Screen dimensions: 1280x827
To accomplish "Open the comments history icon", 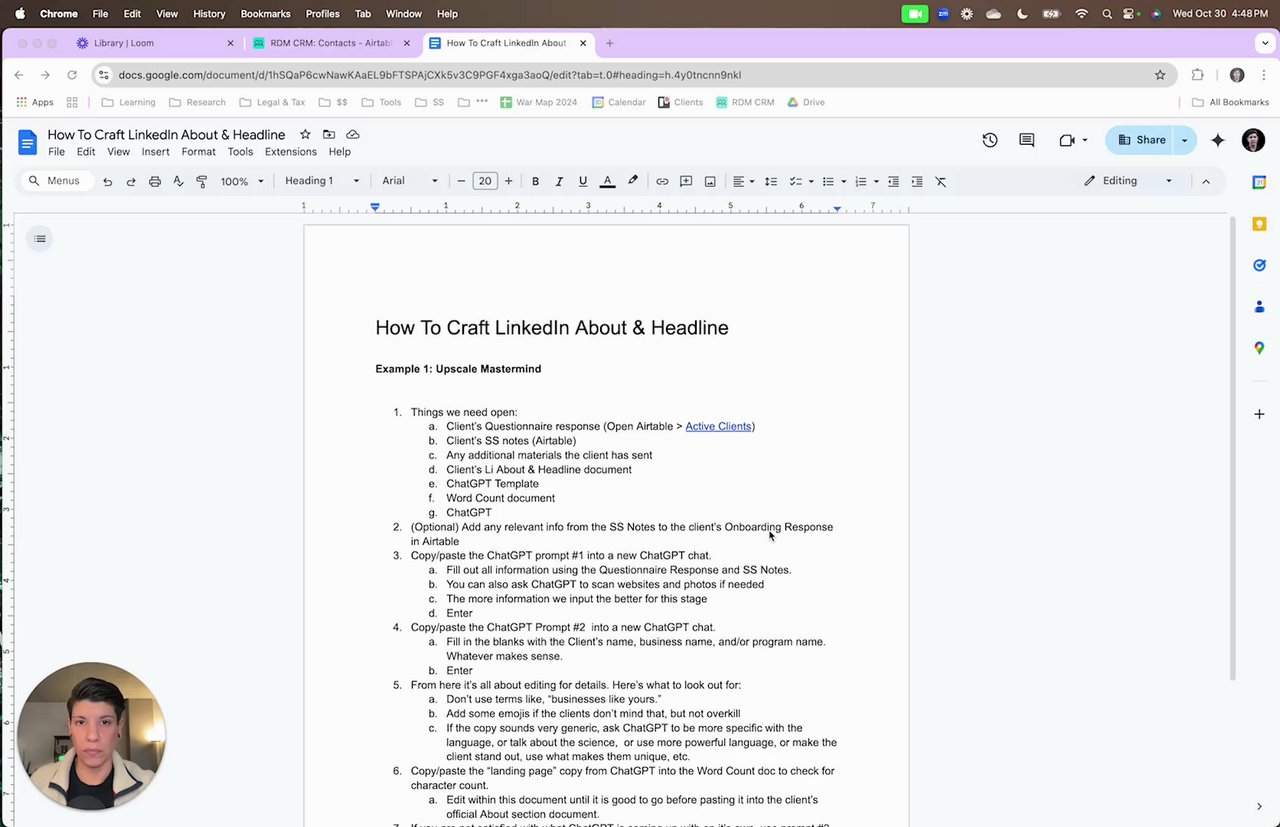I will pos(1027,140).
